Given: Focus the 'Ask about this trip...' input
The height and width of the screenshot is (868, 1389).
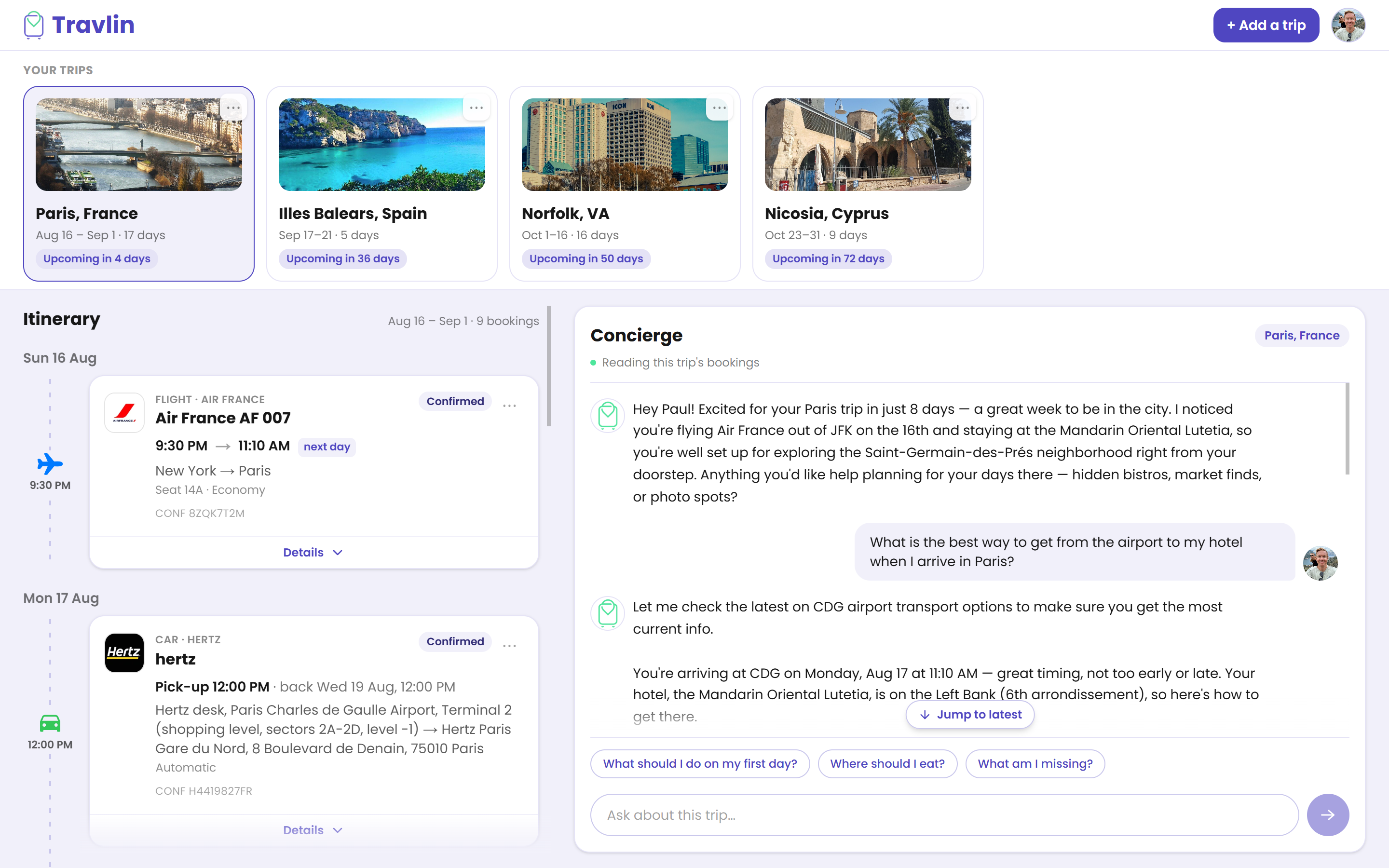Looking at the screenshot, I should pyautogui.click(x=944, y=814).
